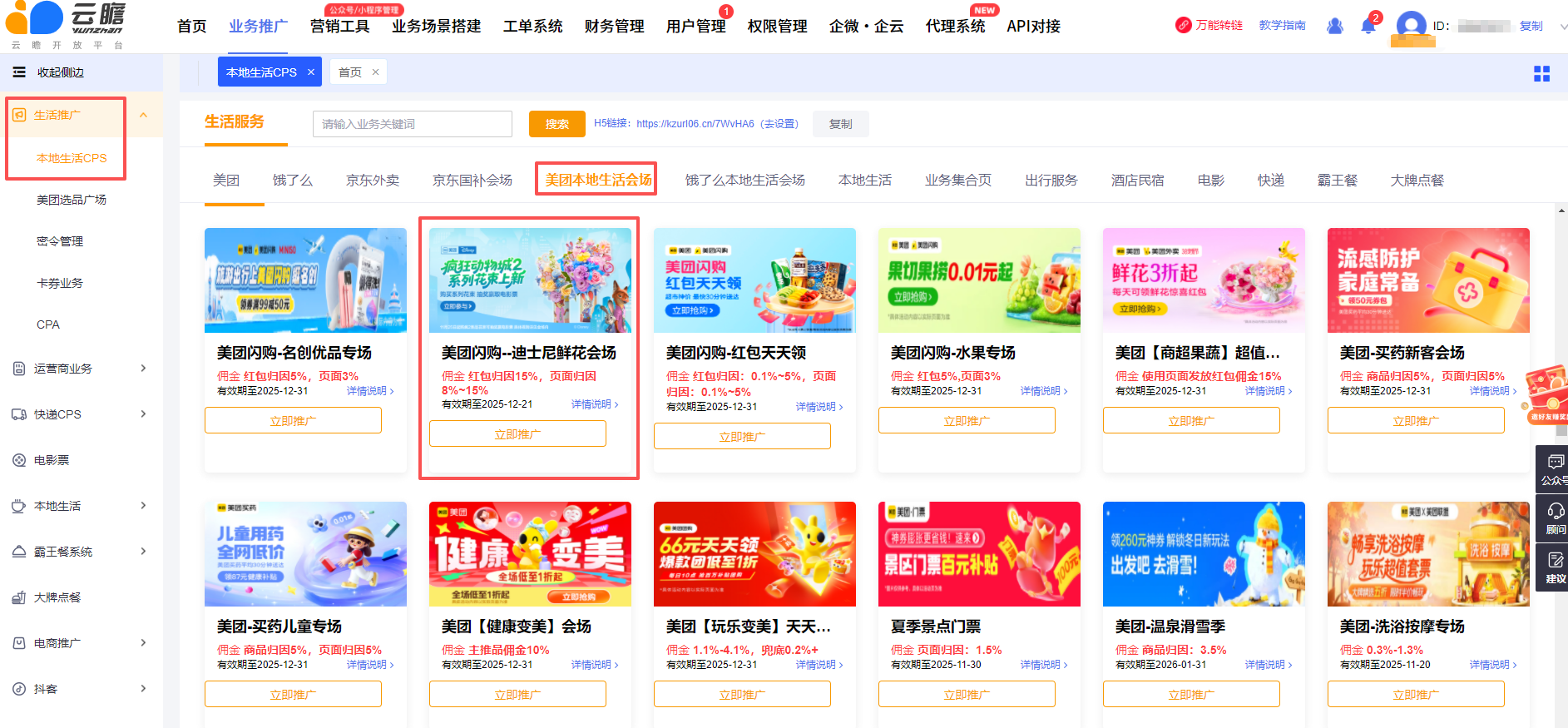The height and width of the screenshot is (728, 1568).
Task: Click 立即推广 under 美团闪购-水果专场
Action: [966, 421]
